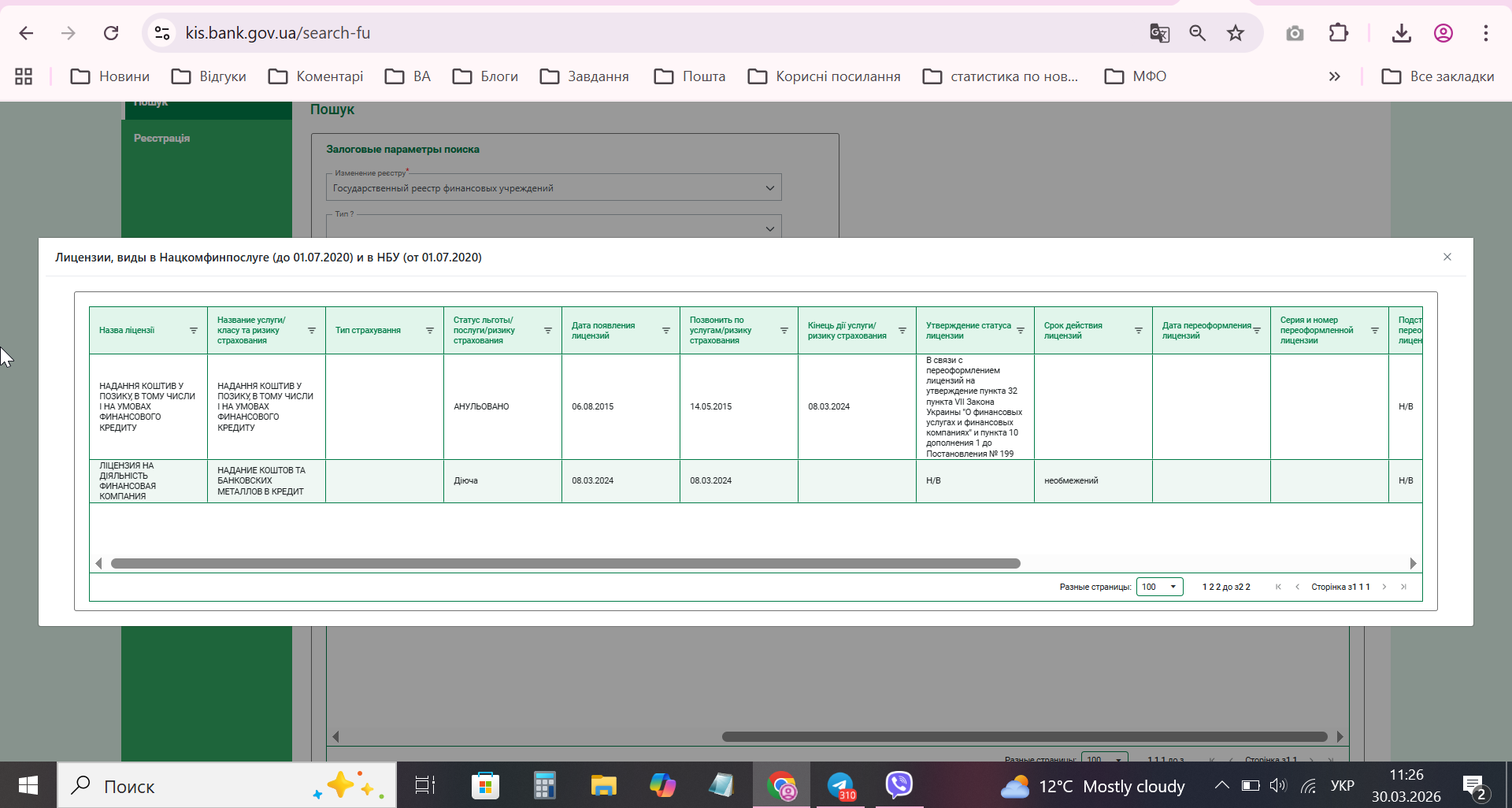Image resolution: width=1512 pixels, height=808 pixels.
Task: Close the licenses dialog with the X
Action: click(x=1447, y=257)
